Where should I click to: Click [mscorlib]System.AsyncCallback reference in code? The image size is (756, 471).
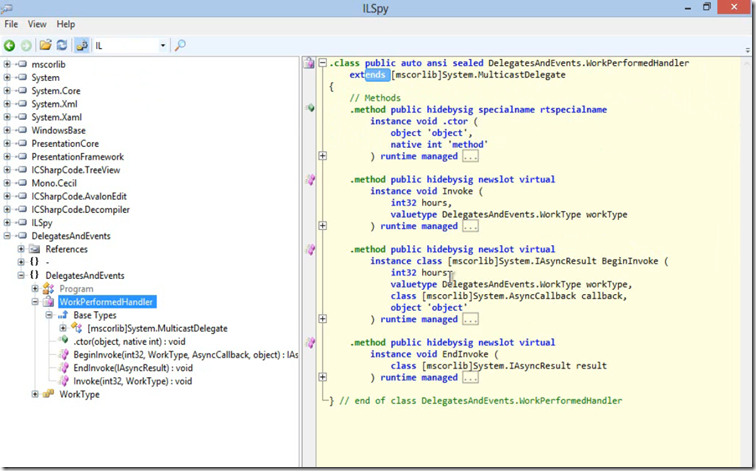pyautogui.click(x=499, y=296)
